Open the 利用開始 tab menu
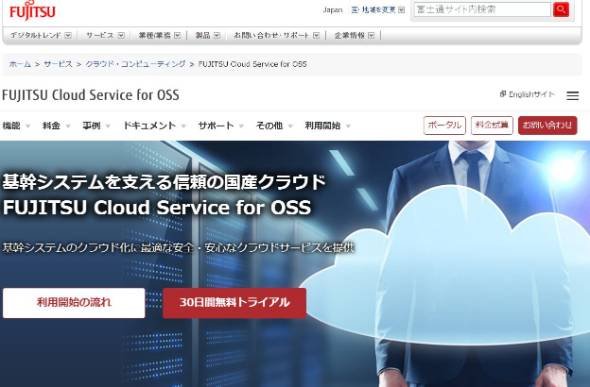Screen dimensions: 590x387 [327, 126]
